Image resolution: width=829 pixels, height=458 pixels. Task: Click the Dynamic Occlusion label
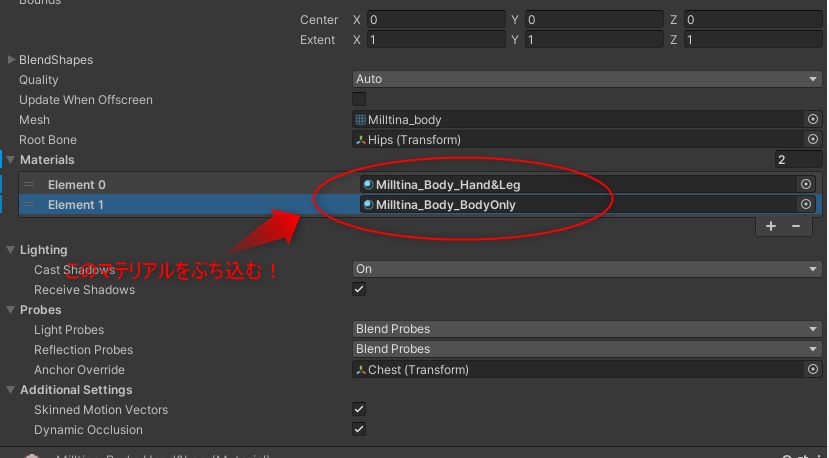coord(88,430)
